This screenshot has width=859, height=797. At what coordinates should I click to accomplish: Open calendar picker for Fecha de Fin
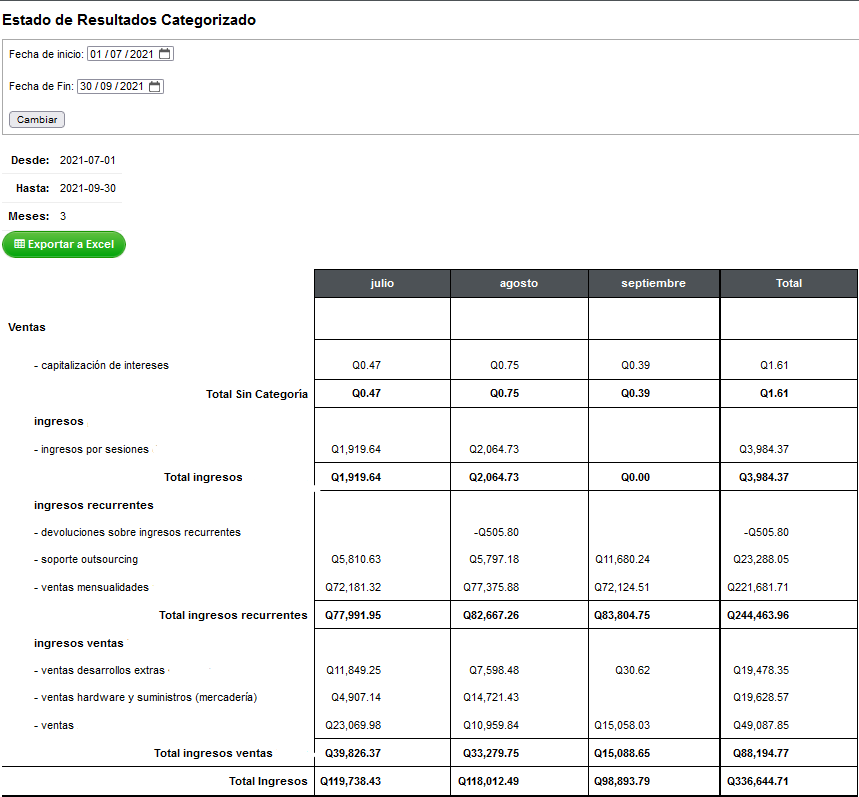click(155, 87)
